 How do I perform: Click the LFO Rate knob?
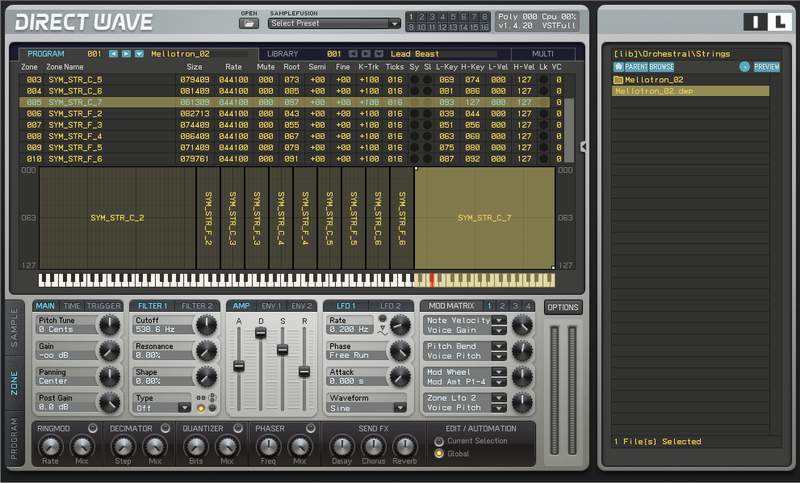pyautogui.click(x=401, y=325)
